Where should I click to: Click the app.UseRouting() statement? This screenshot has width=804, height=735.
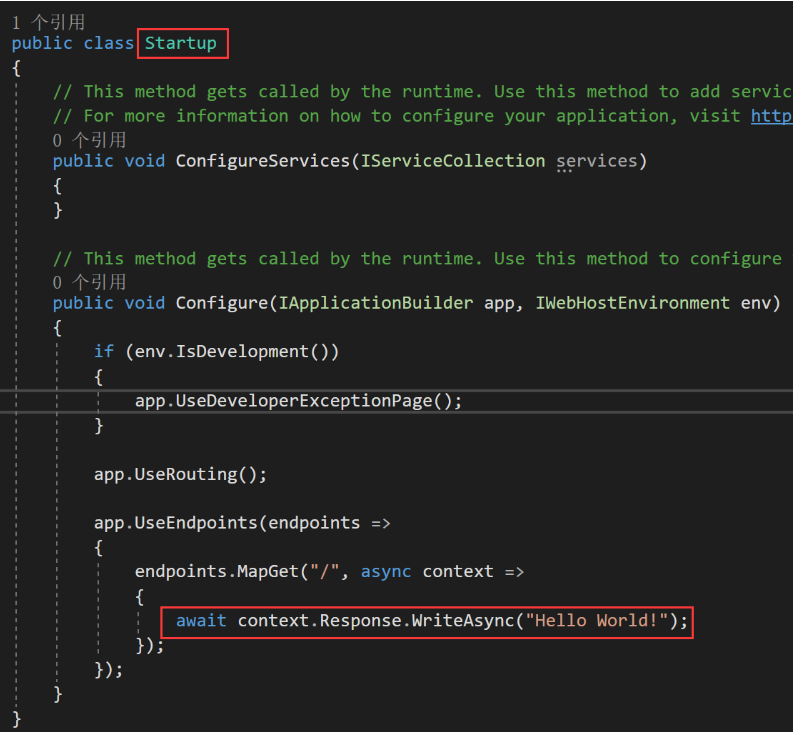click(180, 474)
